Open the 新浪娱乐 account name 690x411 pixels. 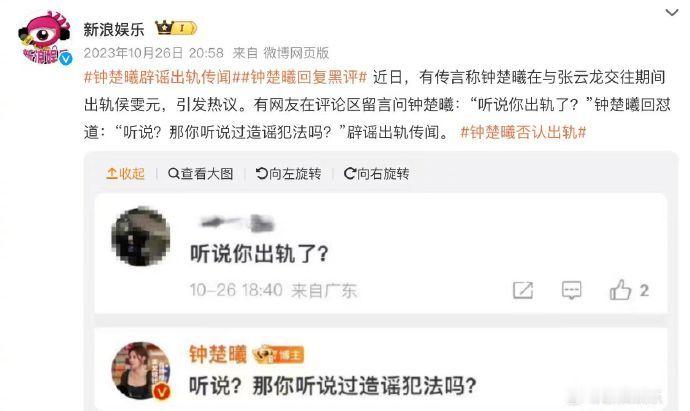[x=114, y=29]
